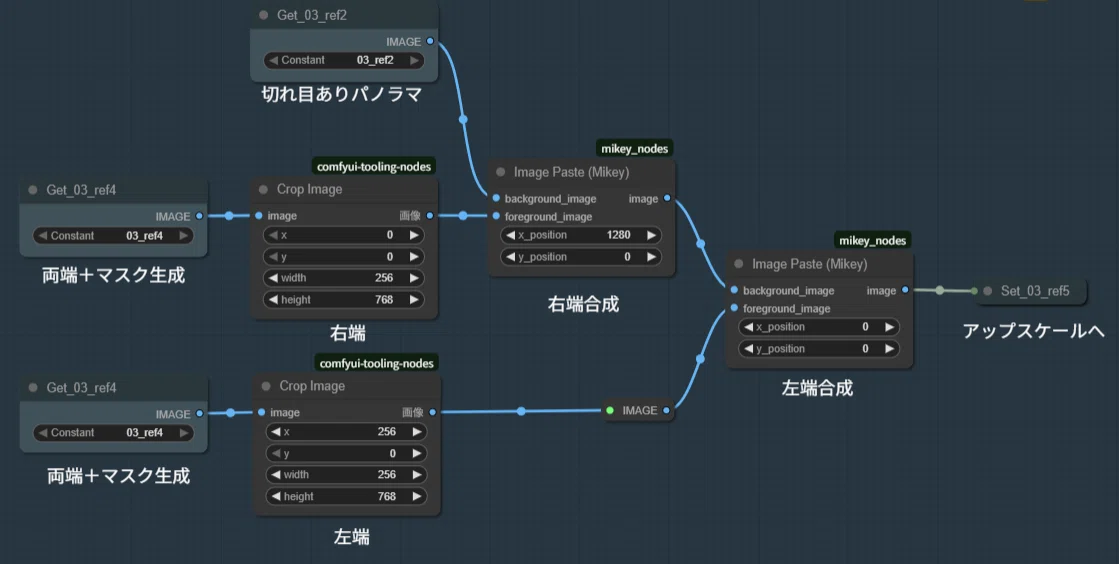Click the Set_03_ref5 node label
The image size is (1119, 564).
click(1035, 291)
